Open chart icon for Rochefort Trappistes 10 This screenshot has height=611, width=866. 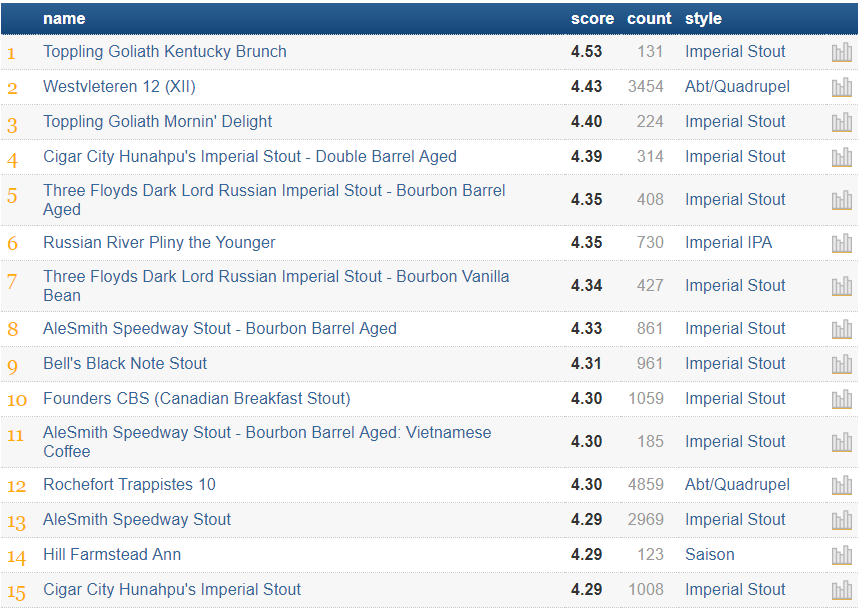click(842, 485)
